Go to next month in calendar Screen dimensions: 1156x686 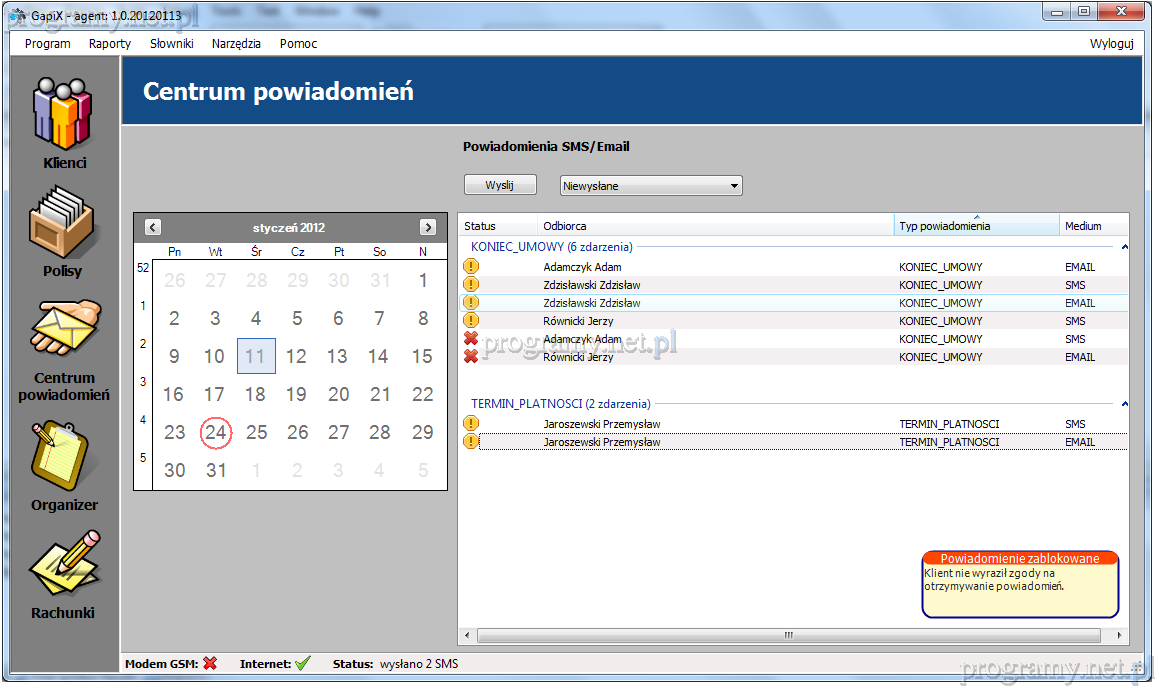(x=428, y=227)
